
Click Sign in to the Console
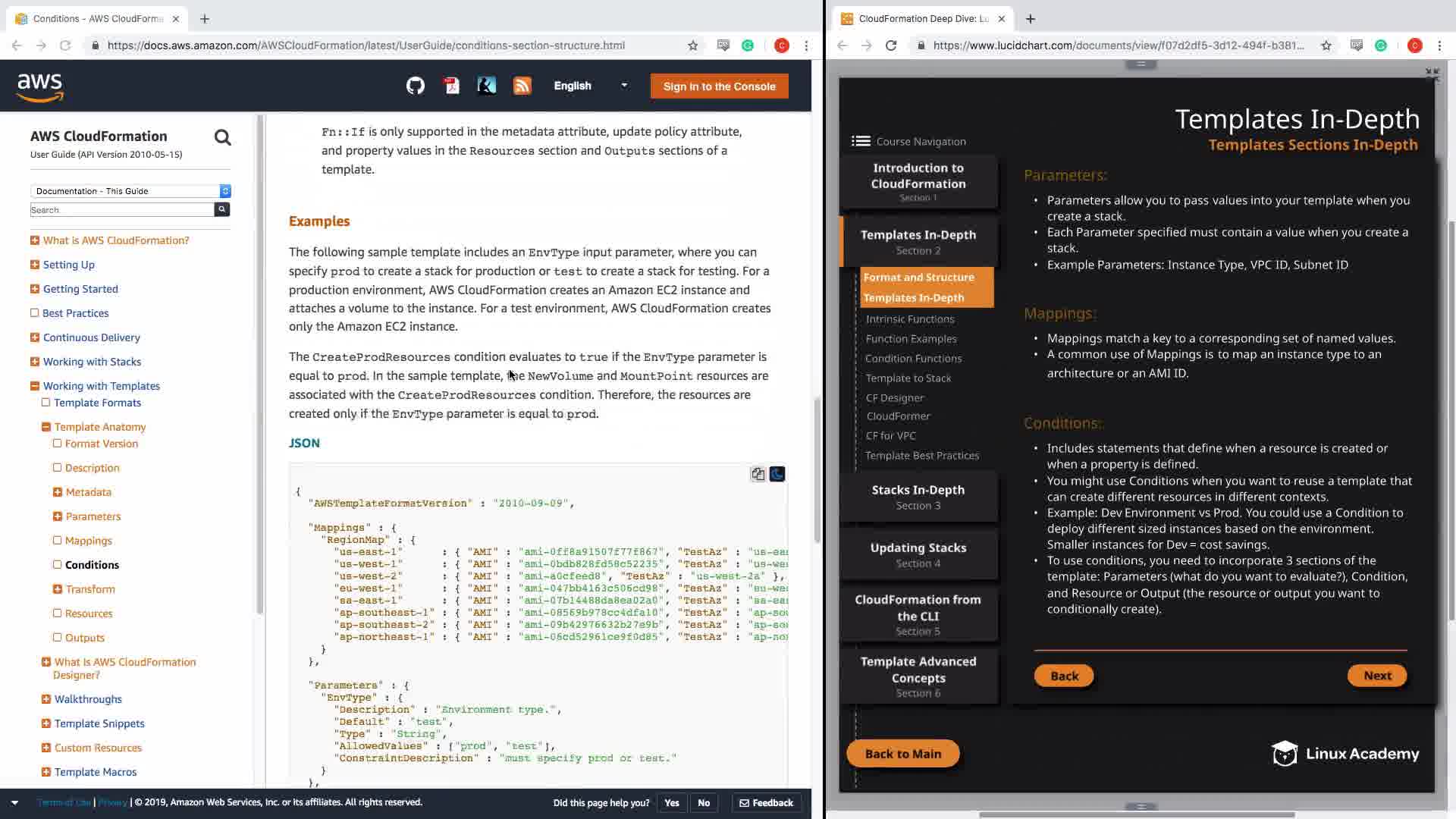tap(719, 86)
